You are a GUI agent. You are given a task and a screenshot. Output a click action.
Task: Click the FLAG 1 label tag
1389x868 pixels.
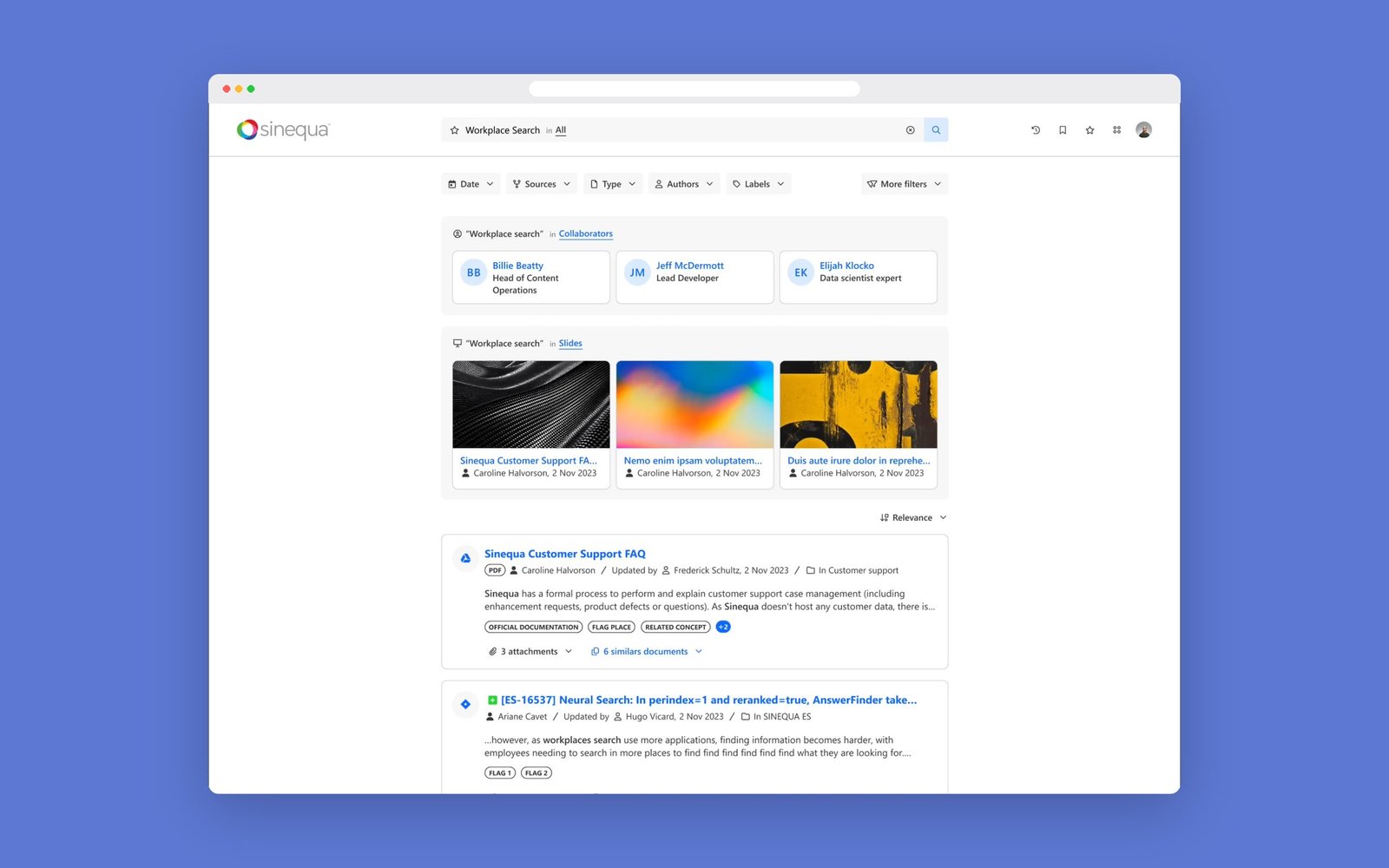[500, 773]
